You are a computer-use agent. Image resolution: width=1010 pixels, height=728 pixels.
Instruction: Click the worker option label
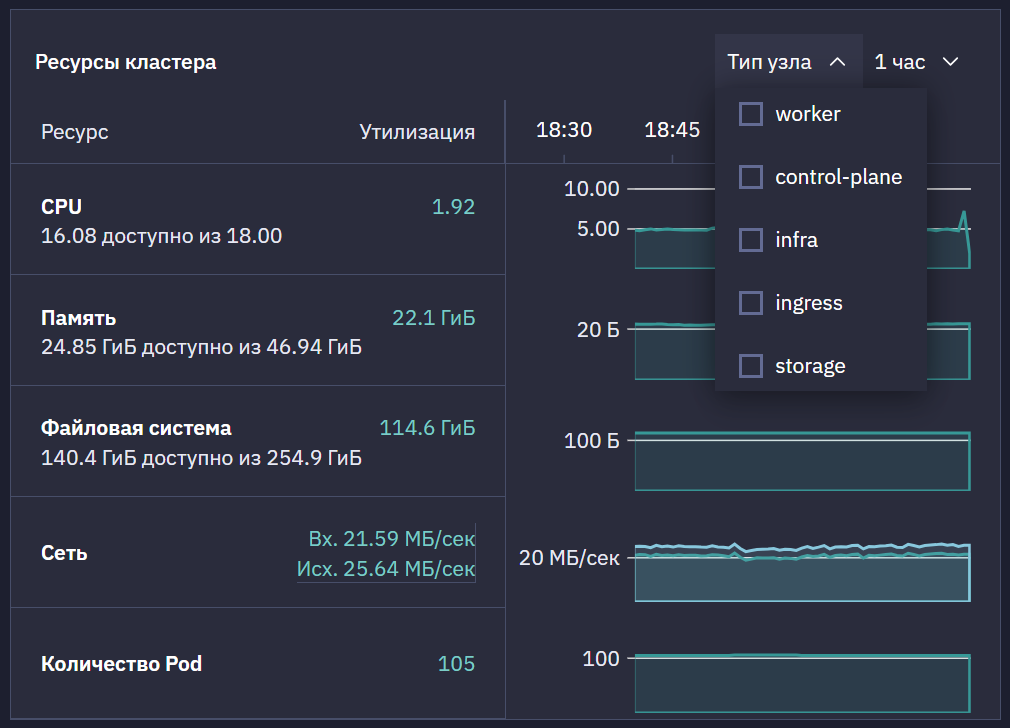pos(808,114)
